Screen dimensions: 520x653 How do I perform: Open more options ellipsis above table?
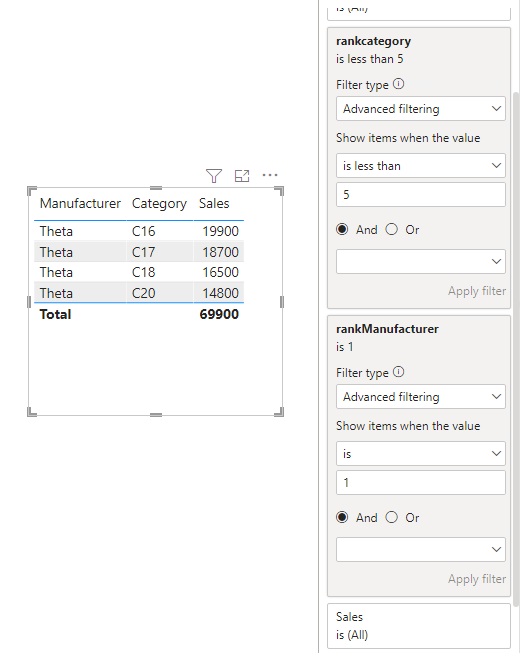coord(270,175)
